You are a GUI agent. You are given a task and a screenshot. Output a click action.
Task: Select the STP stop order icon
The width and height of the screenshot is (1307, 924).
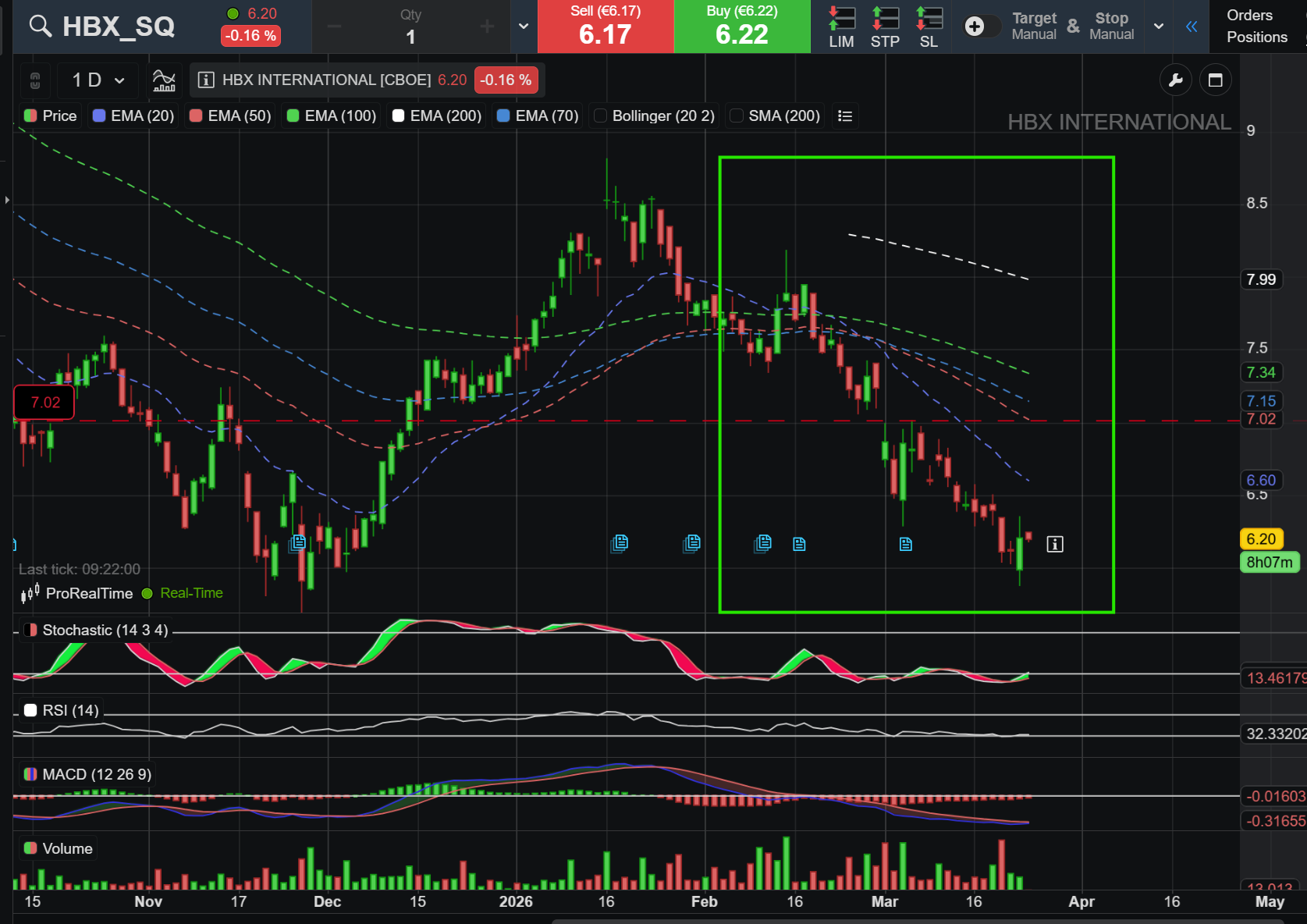[885, 27]
